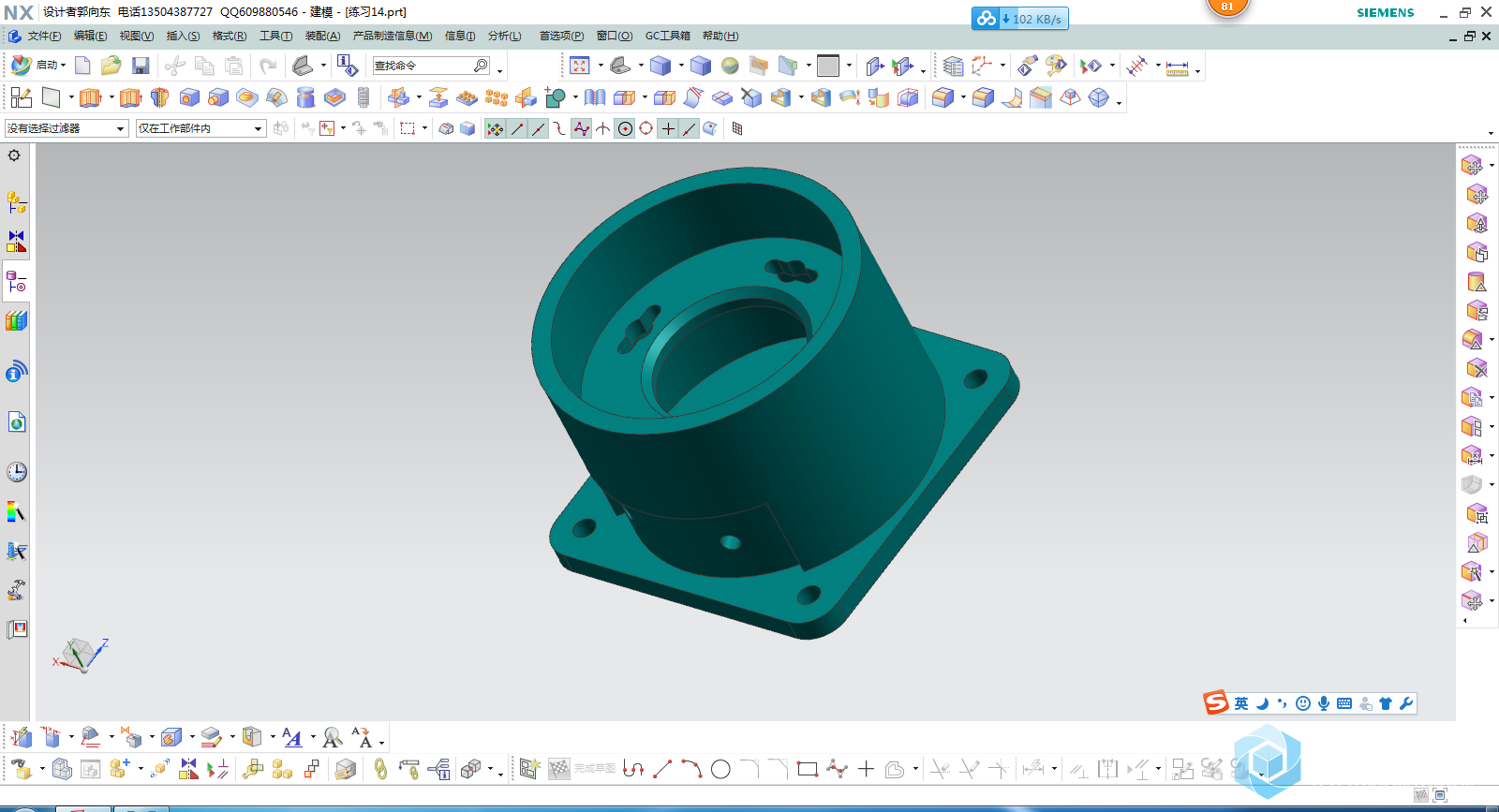Screen dimensions: 1499x812
Task: Select the Edge Blend icon
Action: point(942,97)
